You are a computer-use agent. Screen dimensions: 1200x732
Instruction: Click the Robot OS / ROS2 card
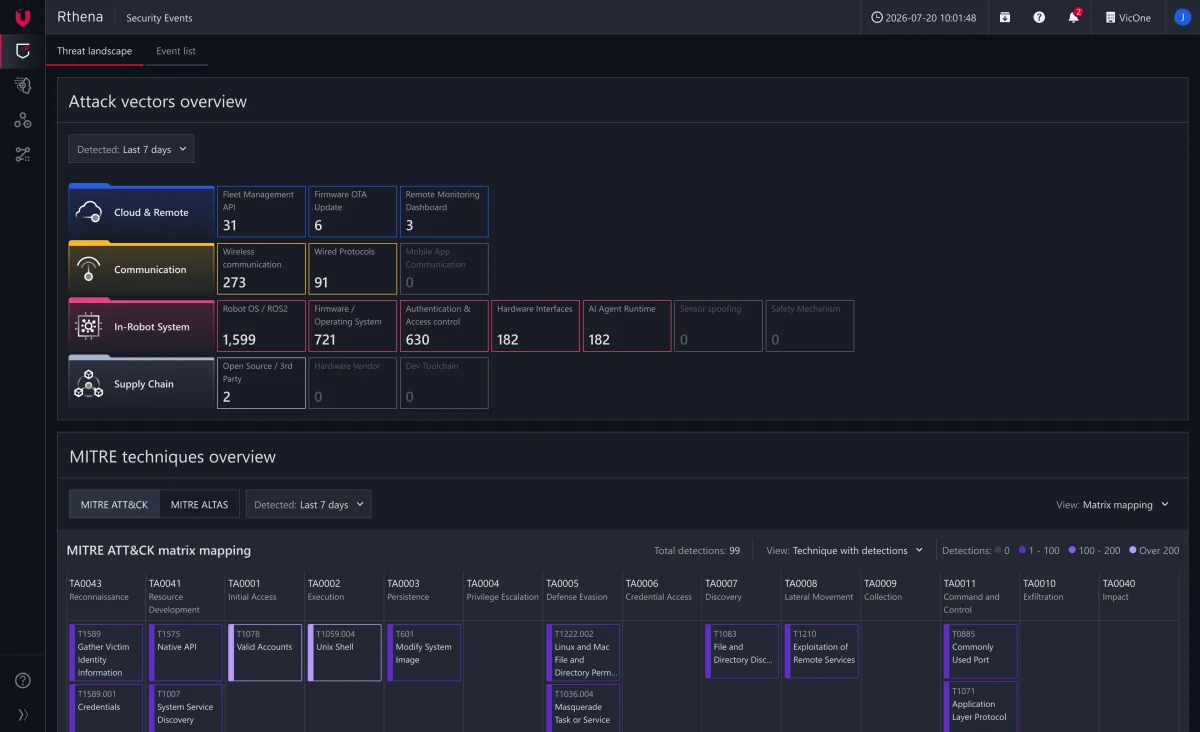coord(261,326)
